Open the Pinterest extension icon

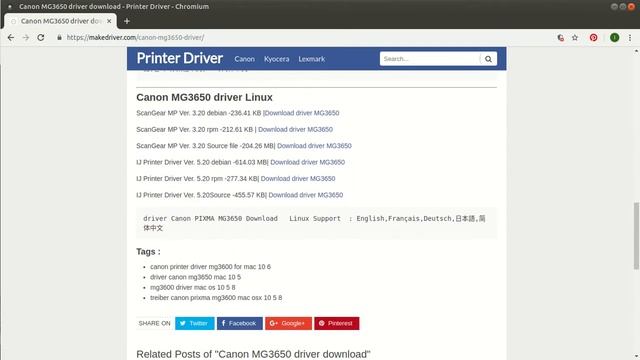pos(593,38)
